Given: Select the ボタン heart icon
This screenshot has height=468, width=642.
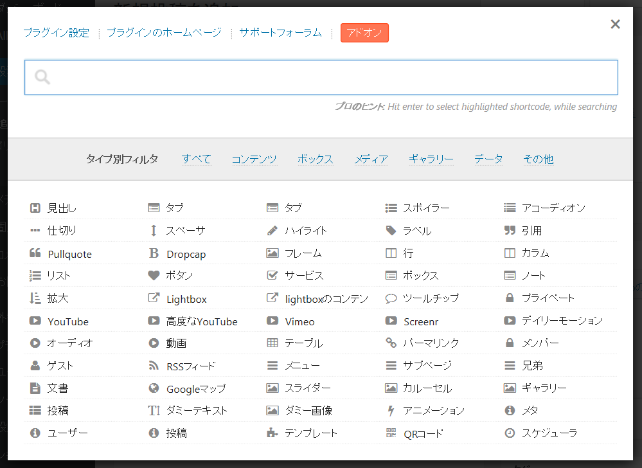Looking at the screenshot, I should 154,275.
